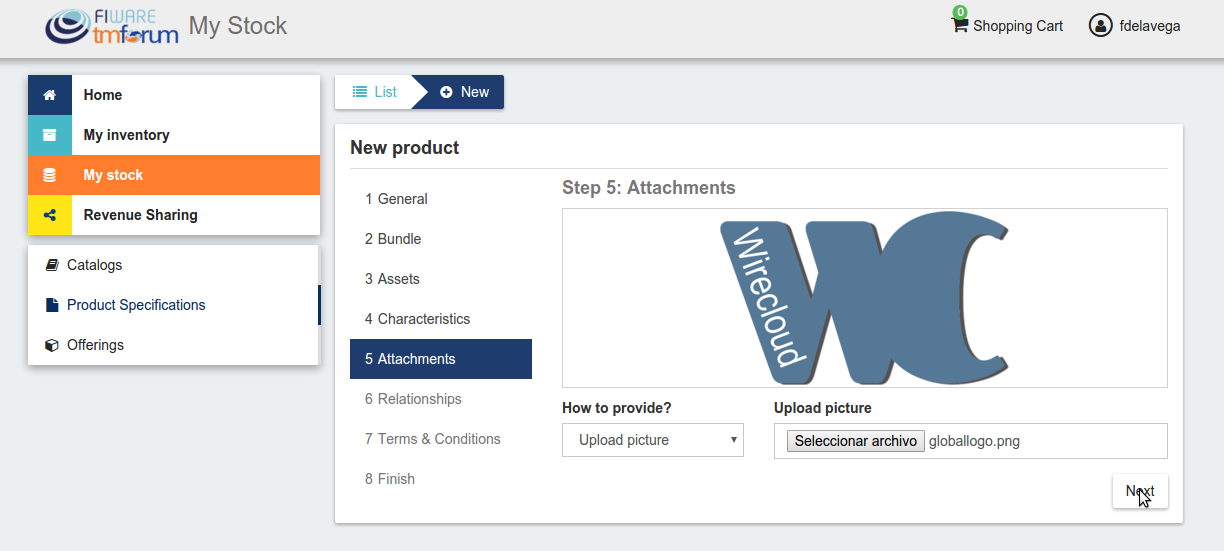Open the Home menu item
1224x551 pixels.
point(174,95)
